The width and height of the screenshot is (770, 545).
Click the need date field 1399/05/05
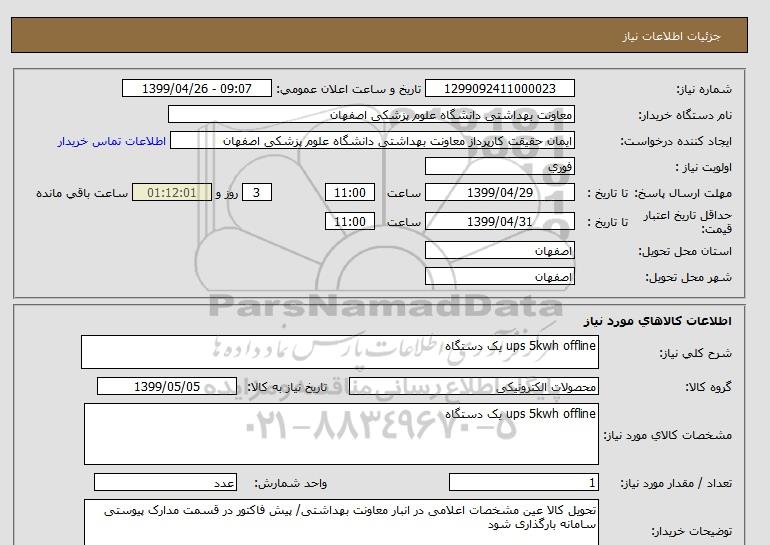point(167,386)
